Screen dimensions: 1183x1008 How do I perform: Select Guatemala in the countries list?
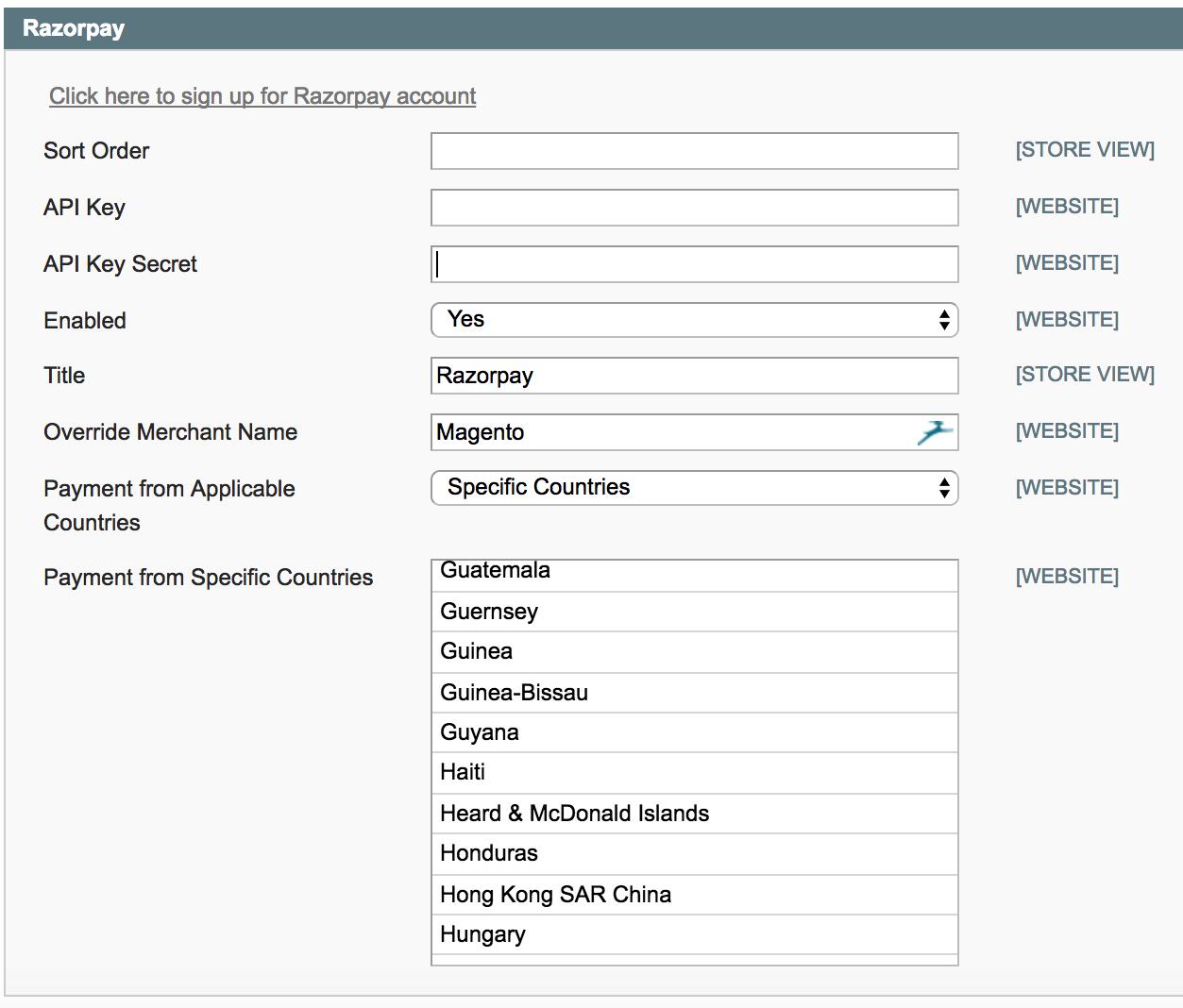(694, 572)
